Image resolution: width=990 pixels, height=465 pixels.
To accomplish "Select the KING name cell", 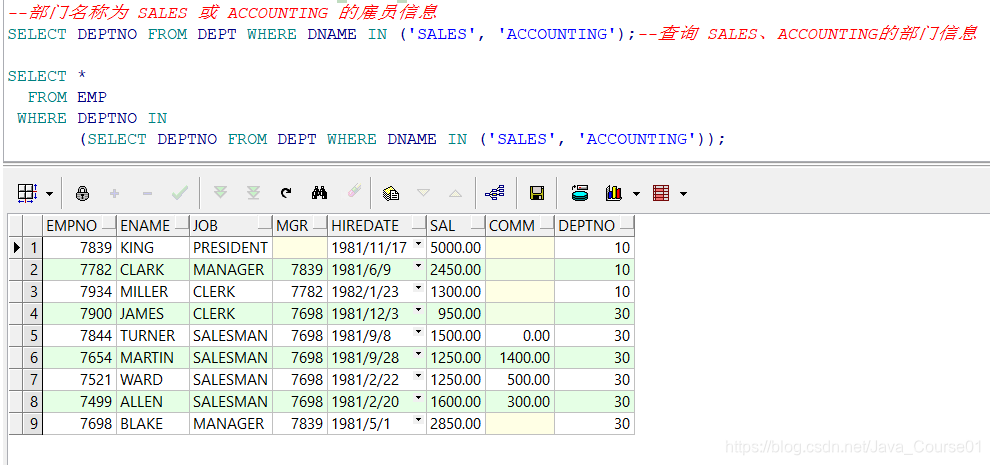I will (153, 248).
